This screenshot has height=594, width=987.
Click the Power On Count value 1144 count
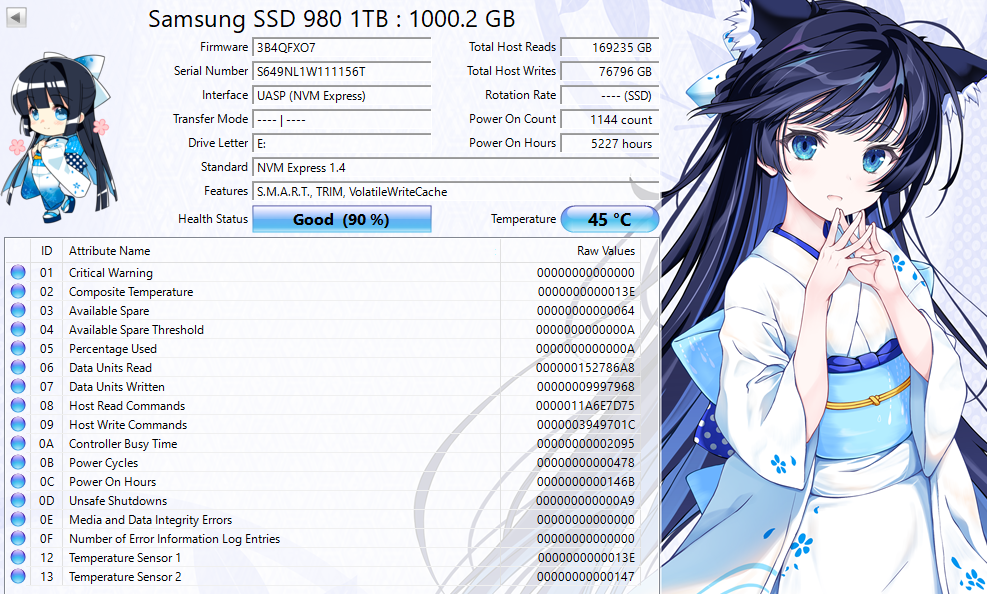tap(609, 119)
